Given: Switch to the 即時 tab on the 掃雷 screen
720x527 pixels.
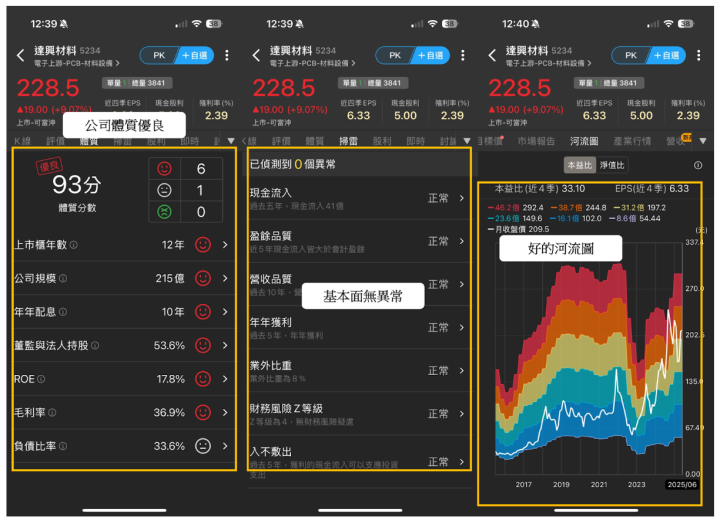Looking at the screenshot, I should pyautogui.click(x=416, y=141).
